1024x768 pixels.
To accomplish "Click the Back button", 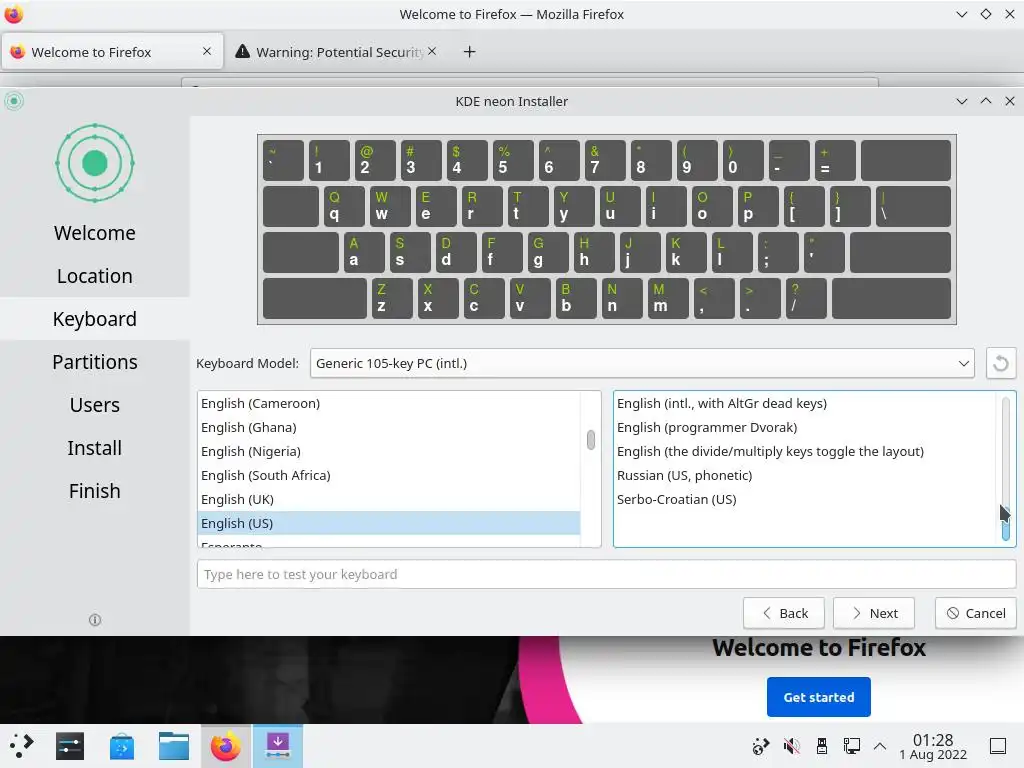I will [784, 613].
